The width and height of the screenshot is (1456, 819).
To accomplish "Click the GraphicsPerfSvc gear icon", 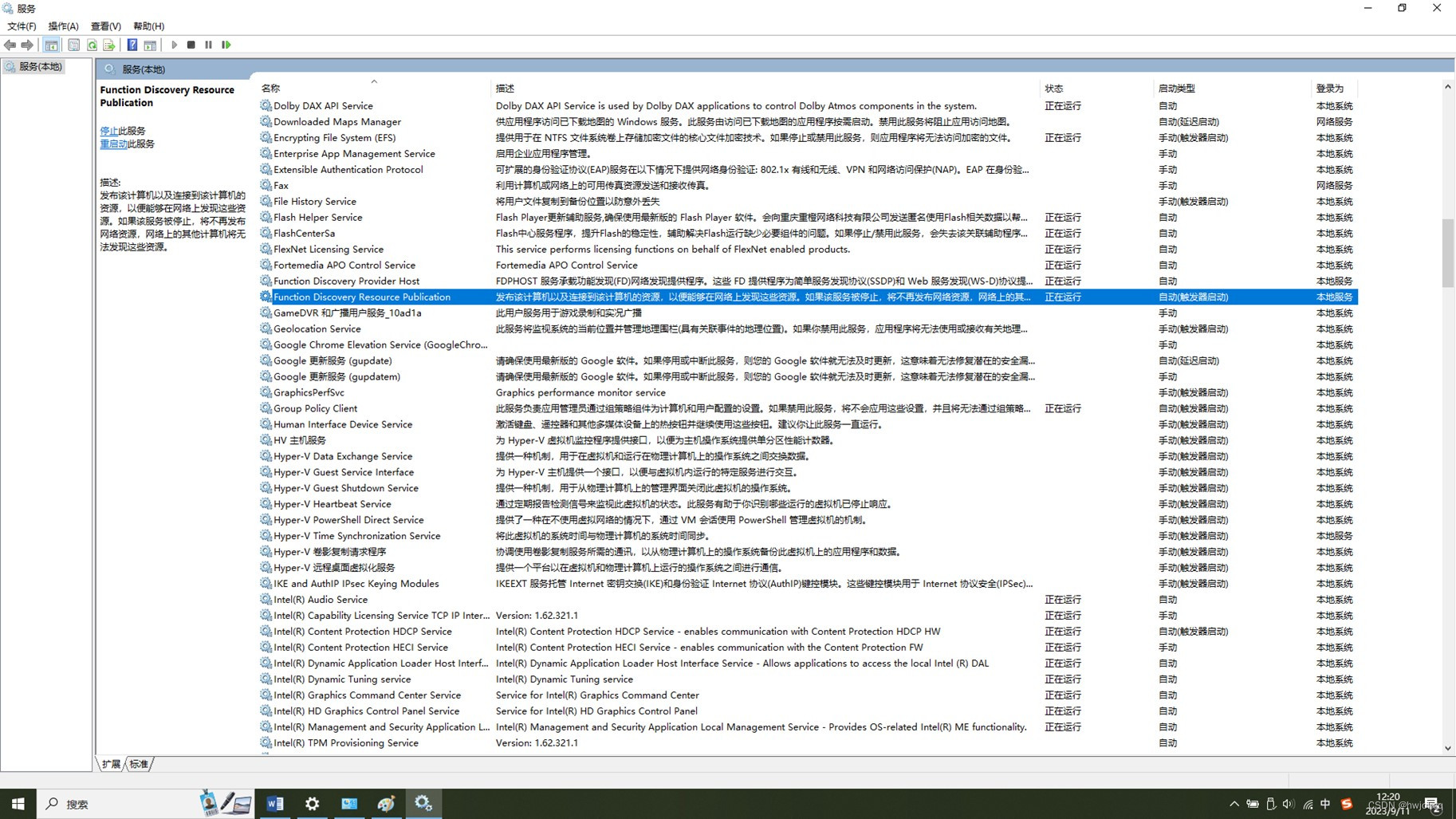I will point(266,392).
